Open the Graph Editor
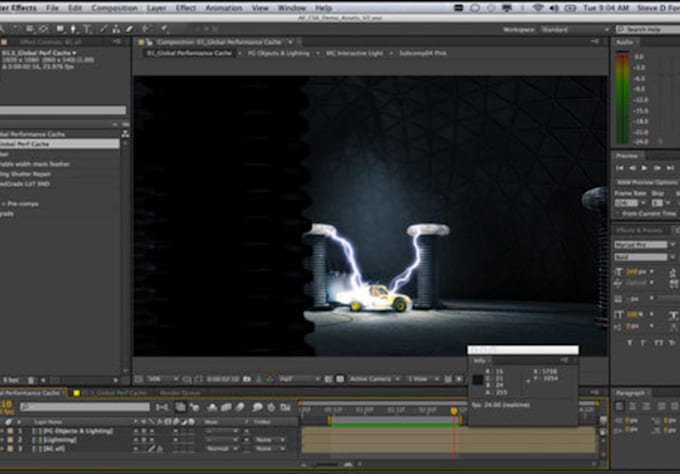The width and height of the screenshot is (680, 474). 285,407
